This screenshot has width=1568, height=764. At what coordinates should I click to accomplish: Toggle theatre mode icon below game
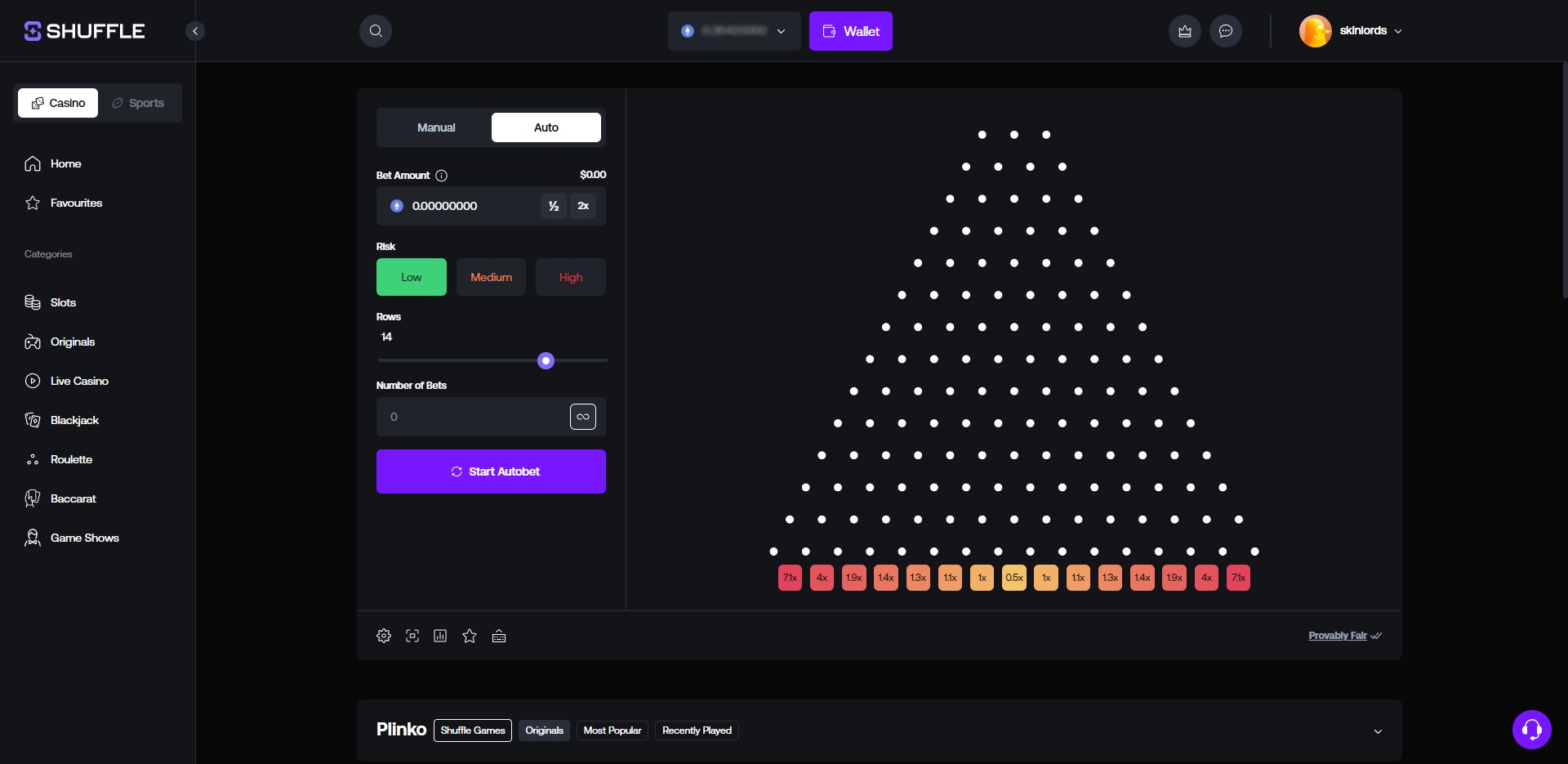[x=412, y=636]
